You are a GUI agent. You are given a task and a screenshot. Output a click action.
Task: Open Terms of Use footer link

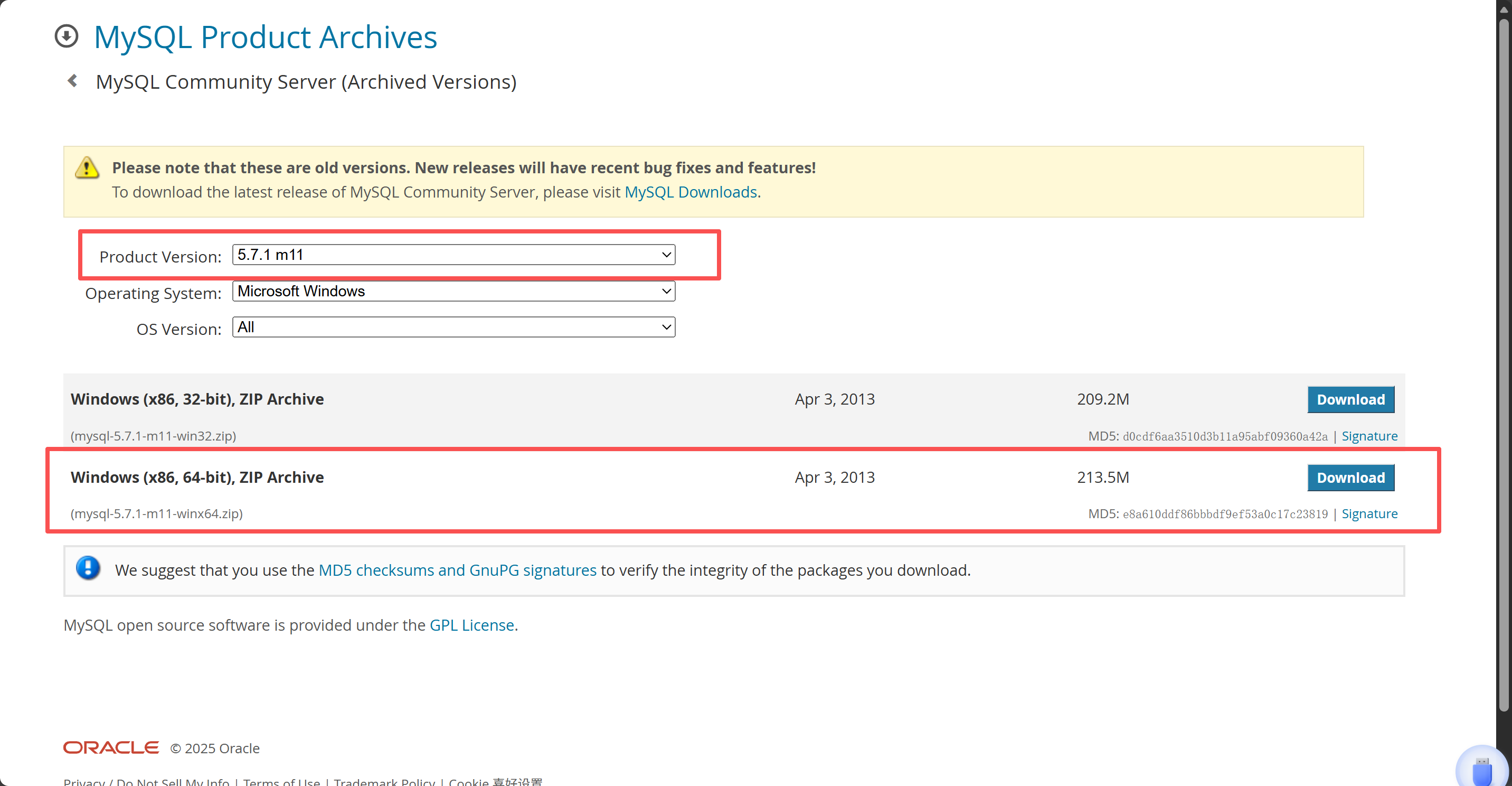click(281, 781)
